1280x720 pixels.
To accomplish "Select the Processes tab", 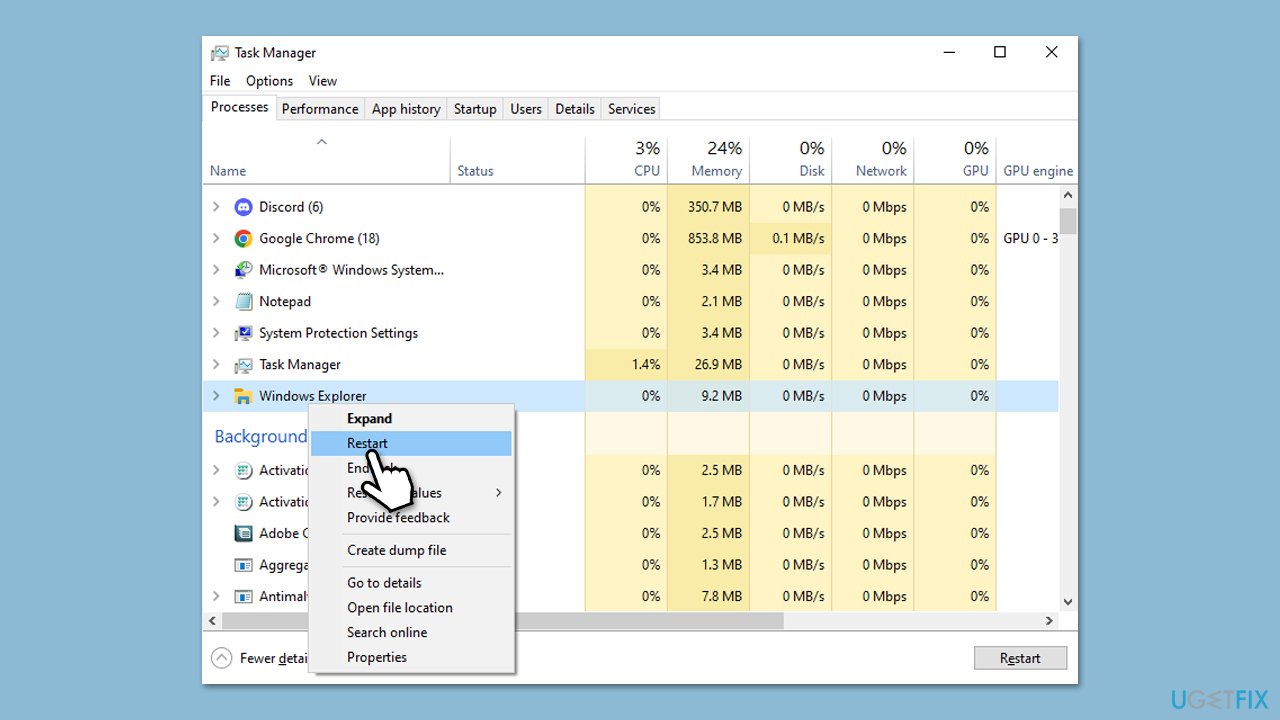I will (240, 107).
